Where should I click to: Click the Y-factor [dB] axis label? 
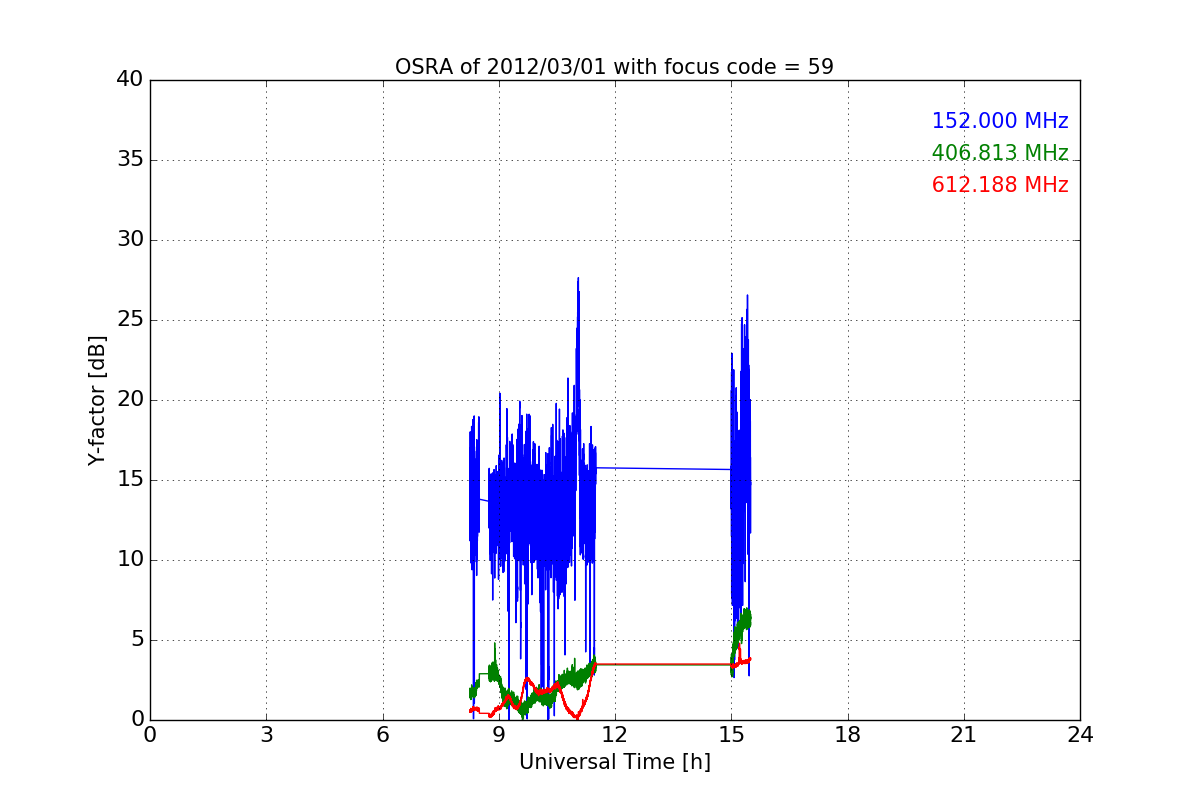[x=97, y=400]
